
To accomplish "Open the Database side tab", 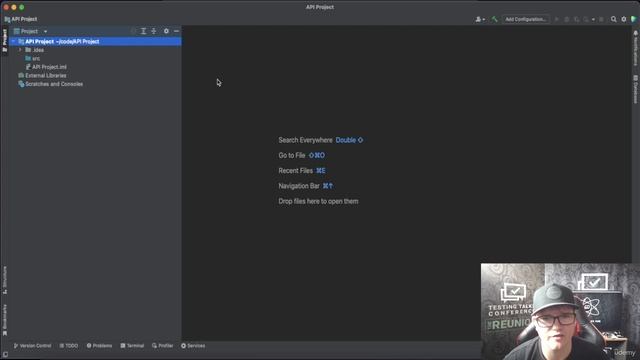I will click(636, 89).
